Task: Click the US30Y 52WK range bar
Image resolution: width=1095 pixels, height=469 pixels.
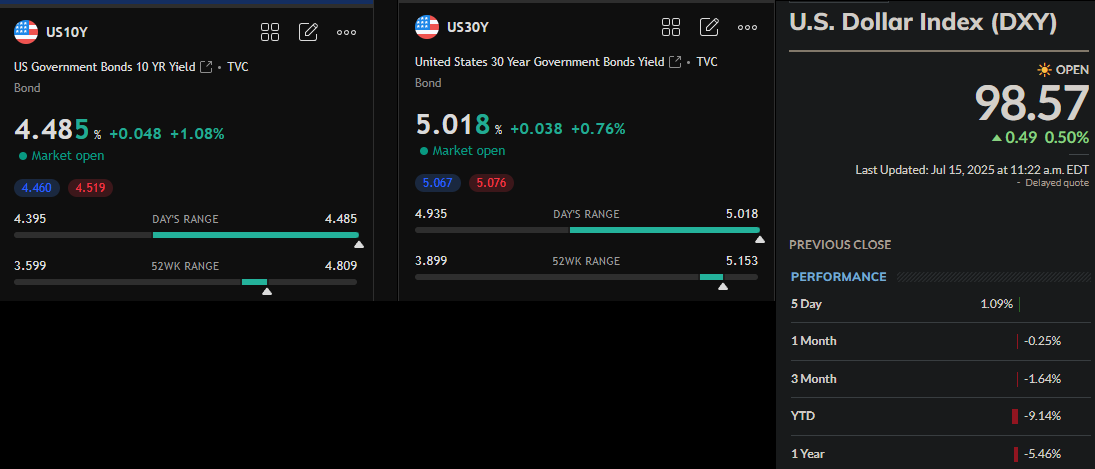Action: point(587,277)
